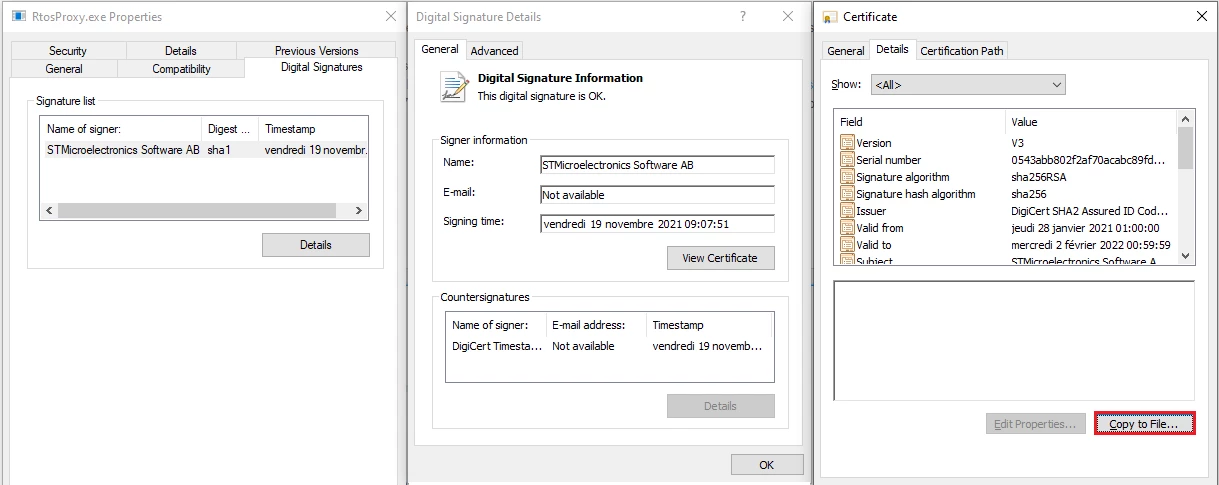Open the General tab in Certificate window

tap(846, 51)
